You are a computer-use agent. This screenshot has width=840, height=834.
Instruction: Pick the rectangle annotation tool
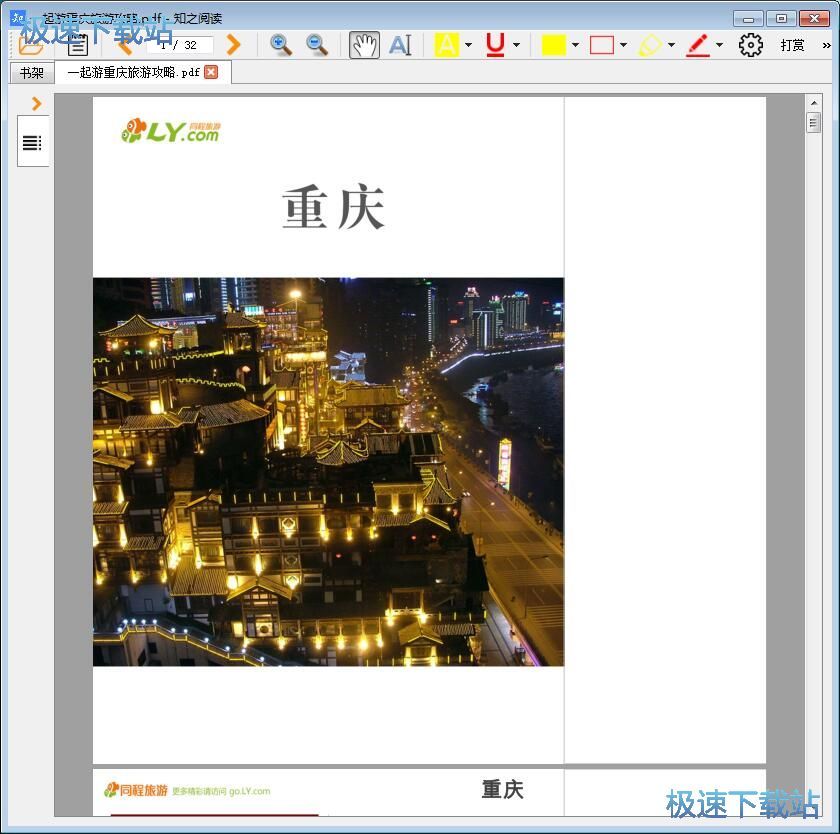tap(602, 44)
